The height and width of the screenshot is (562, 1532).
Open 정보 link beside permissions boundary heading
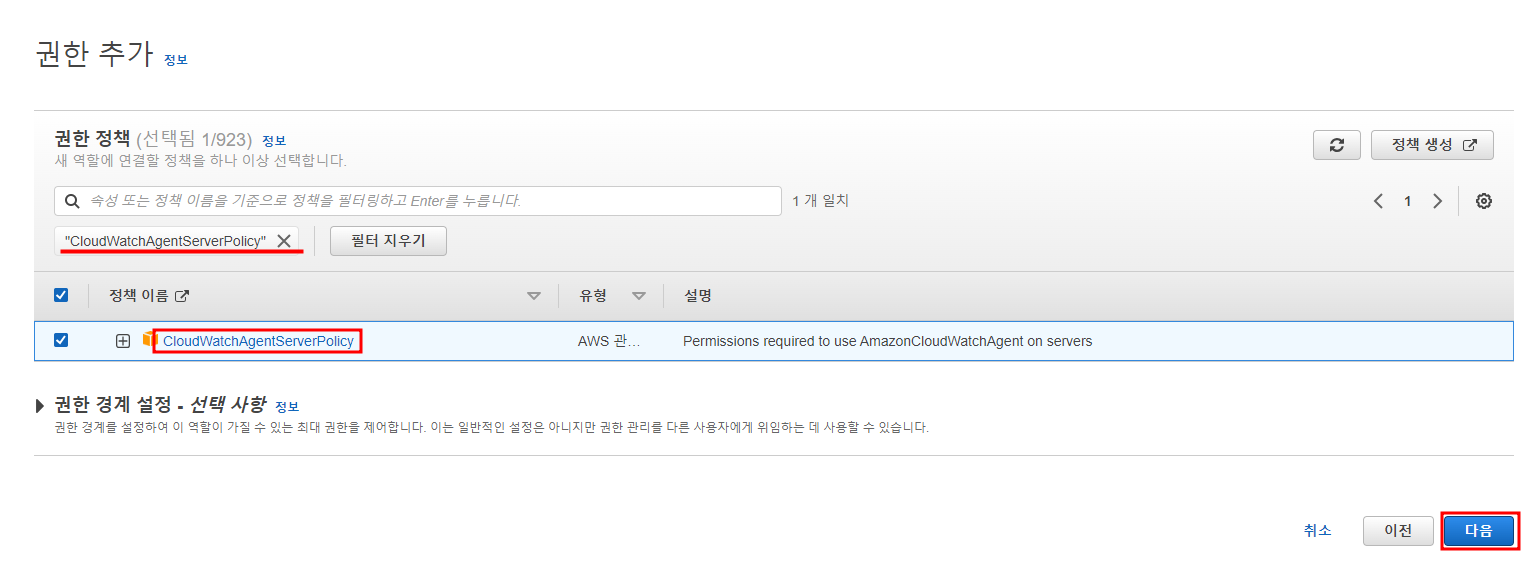287,407
